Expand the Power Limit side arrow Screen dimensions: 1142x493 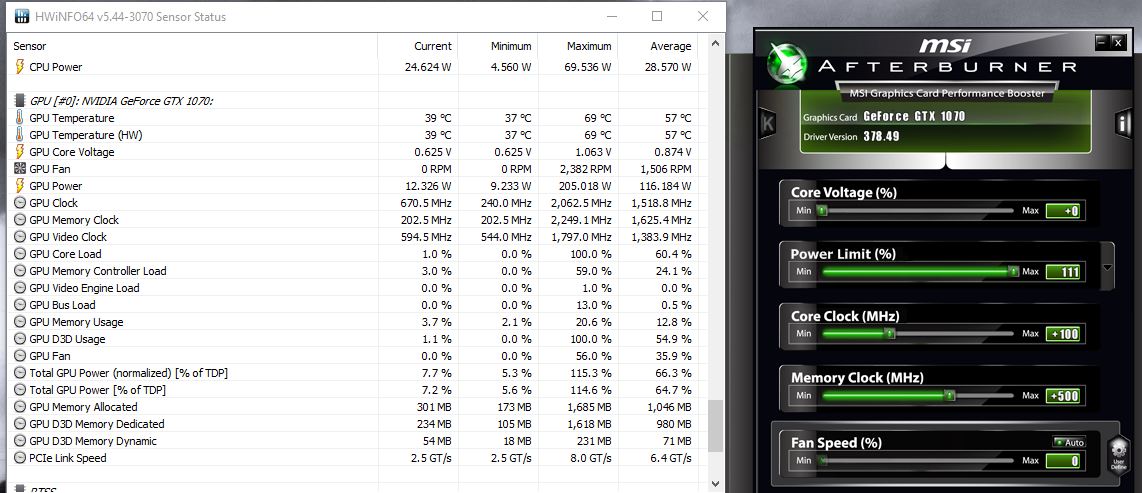[1108, 267]
